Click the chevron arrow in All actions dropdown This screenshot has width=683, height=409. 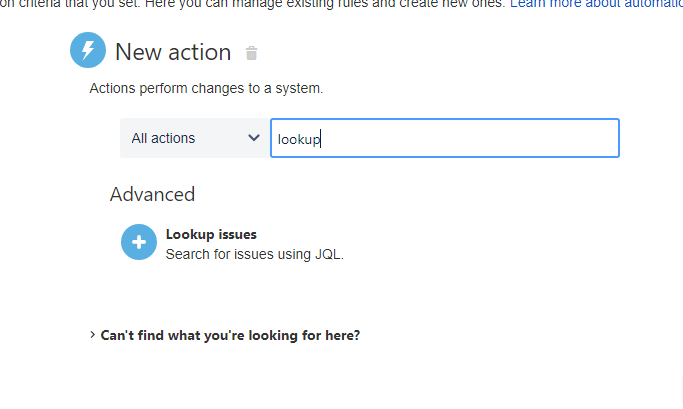point(254,138)
